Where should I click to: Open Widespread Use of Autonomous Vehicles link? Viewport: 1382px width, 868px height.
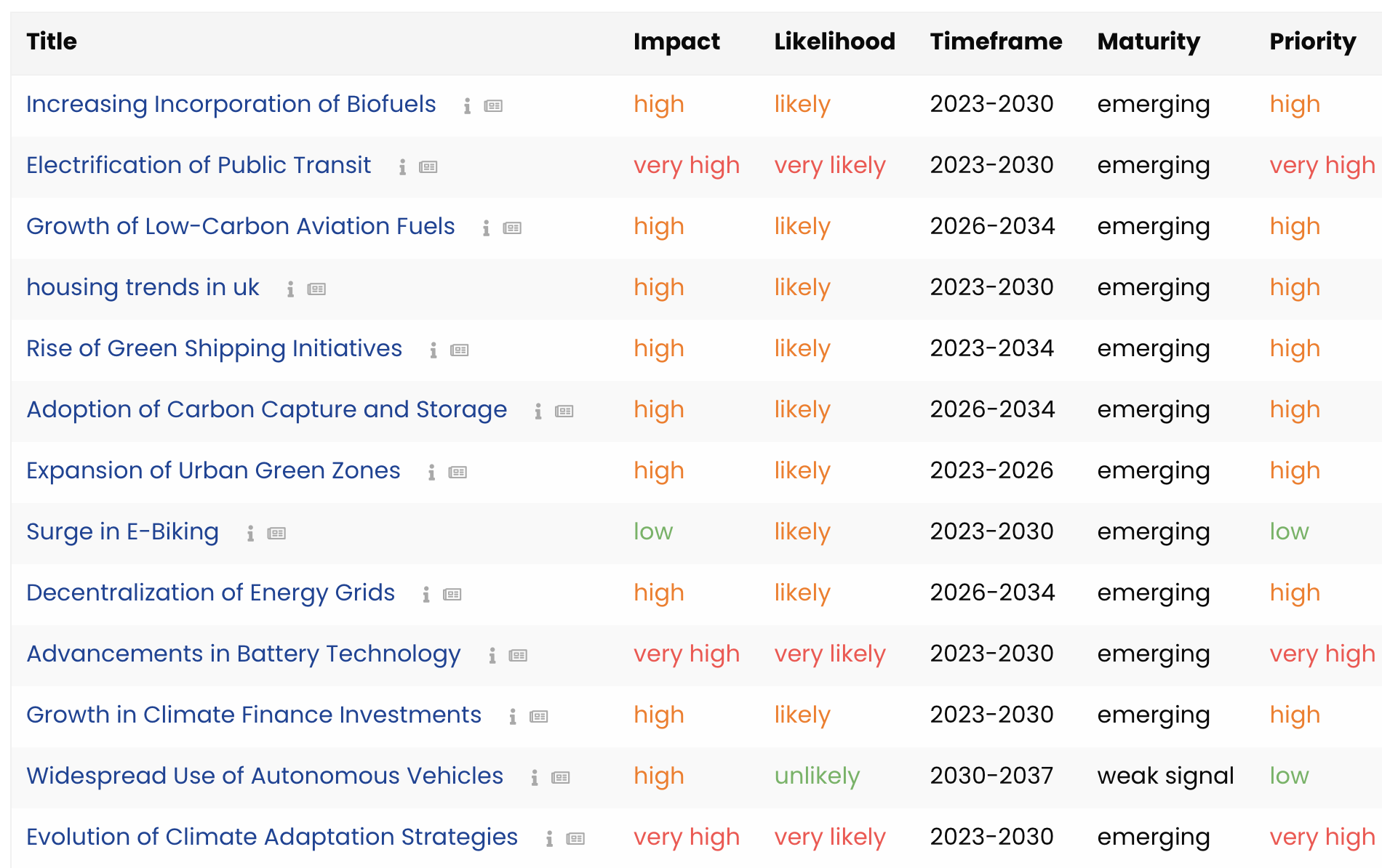pyautogui.click(x=265, y=776)
